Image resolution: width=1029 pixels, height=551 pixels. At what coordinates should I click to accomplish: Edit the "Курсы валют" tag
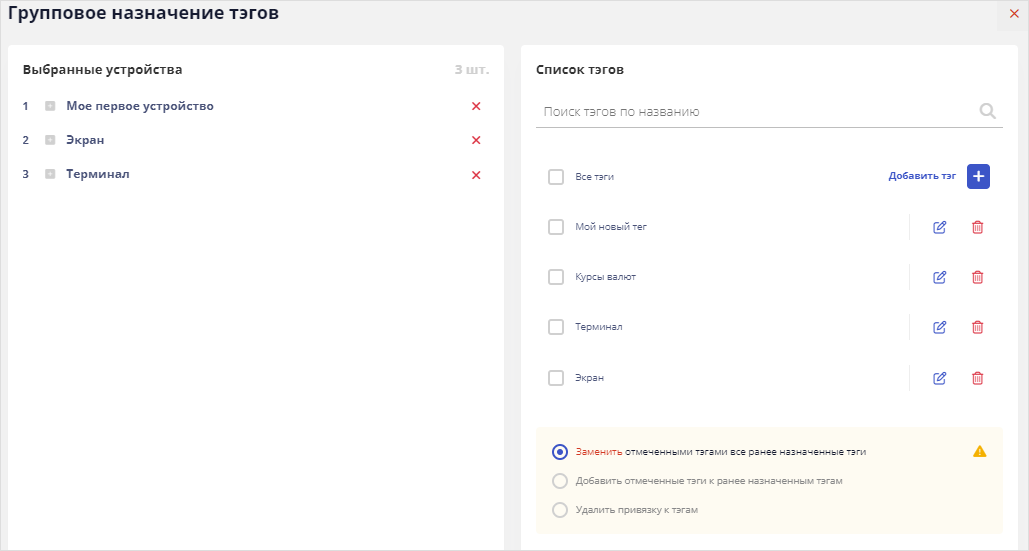(939, 277)
